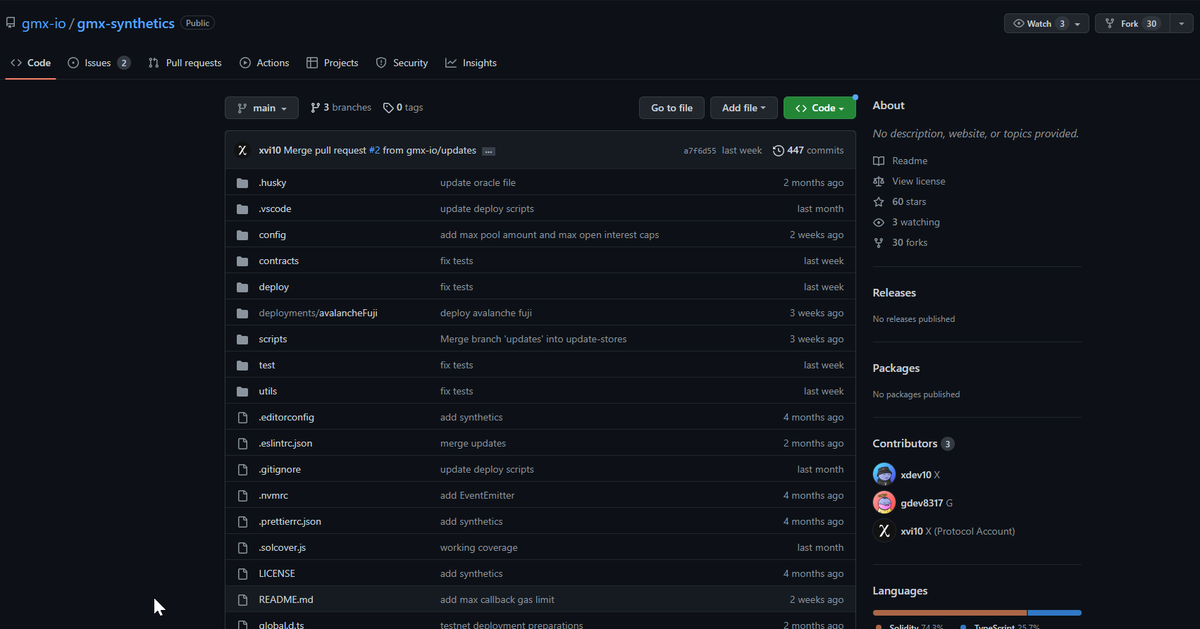Open the Add file dropdown
This screenshot has width=1200, height=629.
pyautogui.click(x=744, y=108)
